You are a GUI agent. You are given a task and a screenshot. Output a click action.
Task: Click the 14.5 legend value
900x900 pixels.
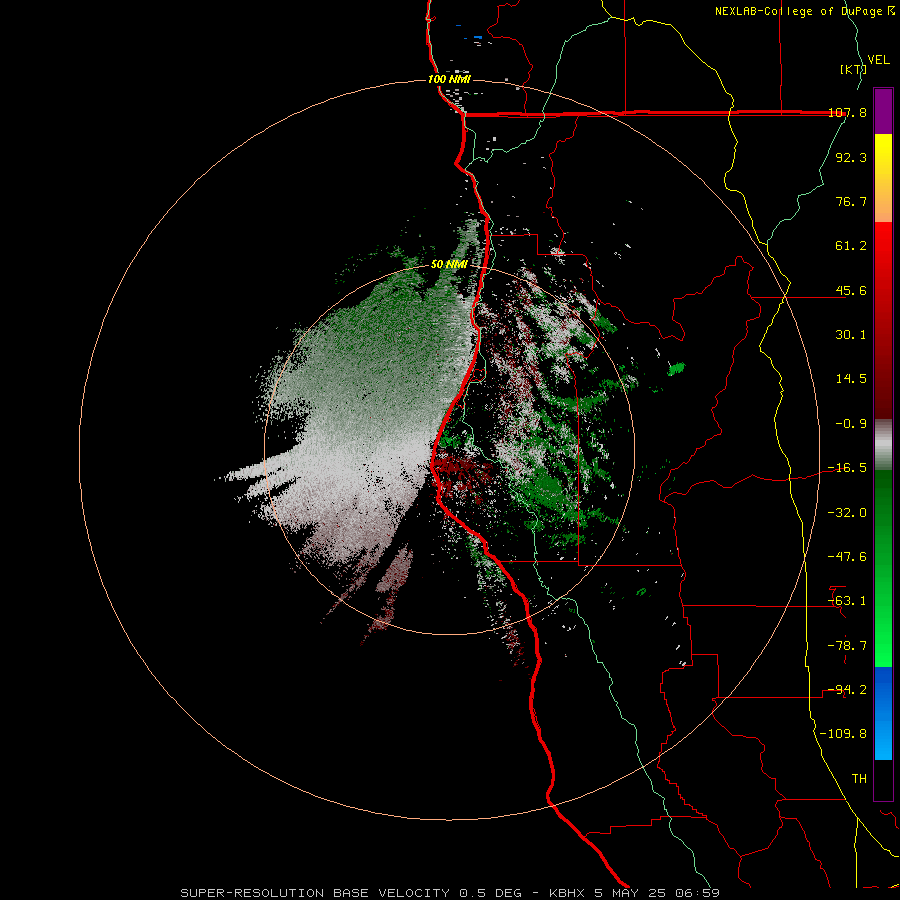[x=851, y=379]
